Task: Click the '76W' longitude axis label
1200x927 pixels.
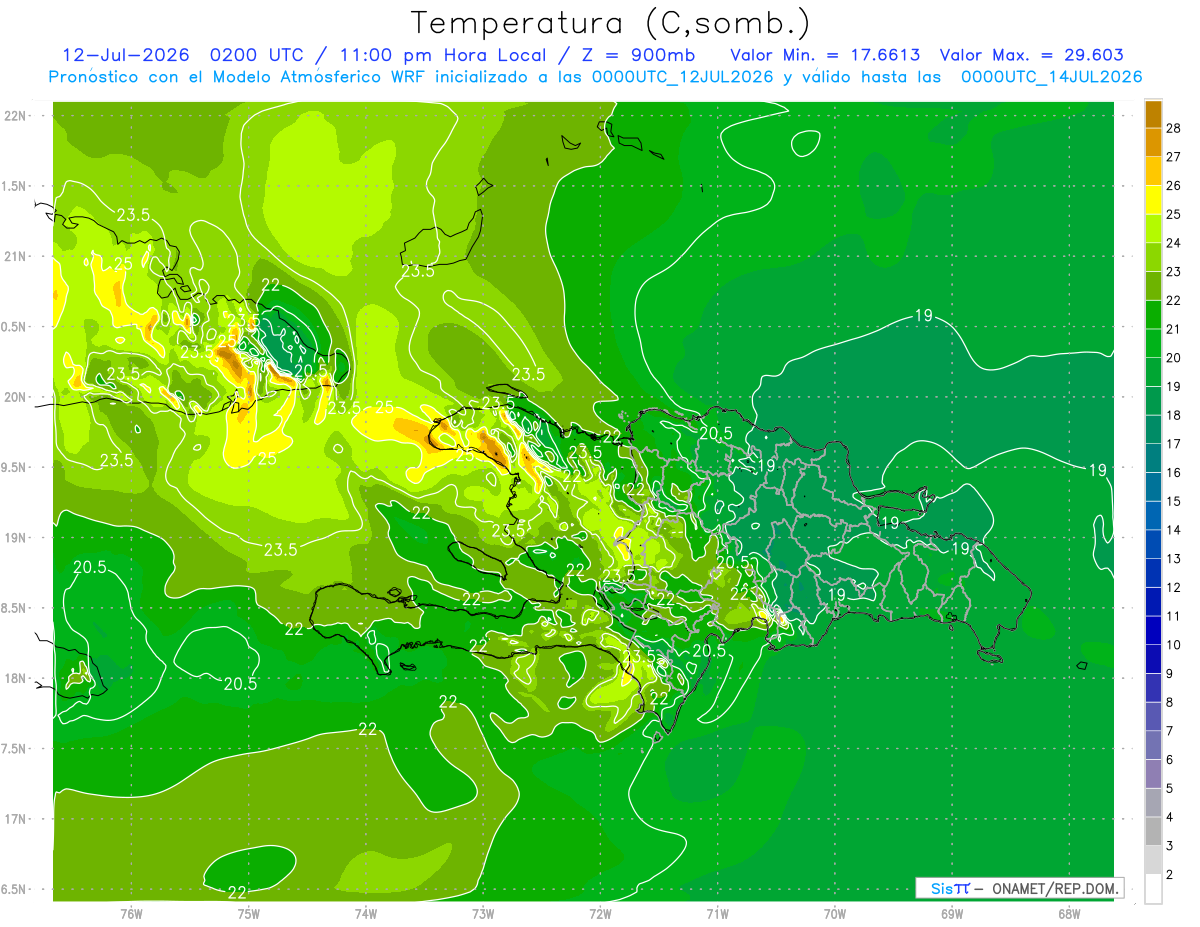Action: point(131,913)
